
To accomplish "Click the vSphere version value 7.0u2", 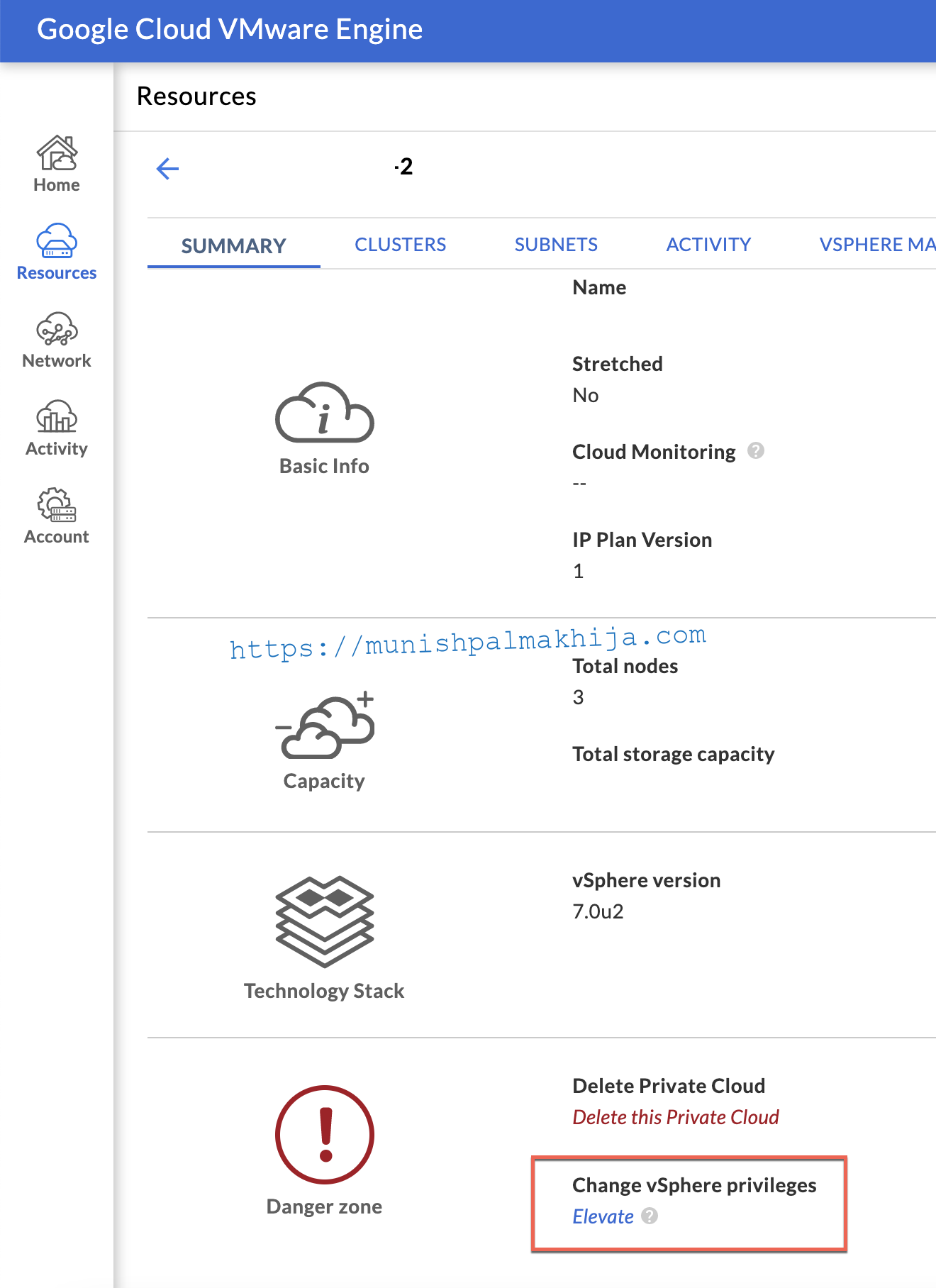I will pos(598,911).
